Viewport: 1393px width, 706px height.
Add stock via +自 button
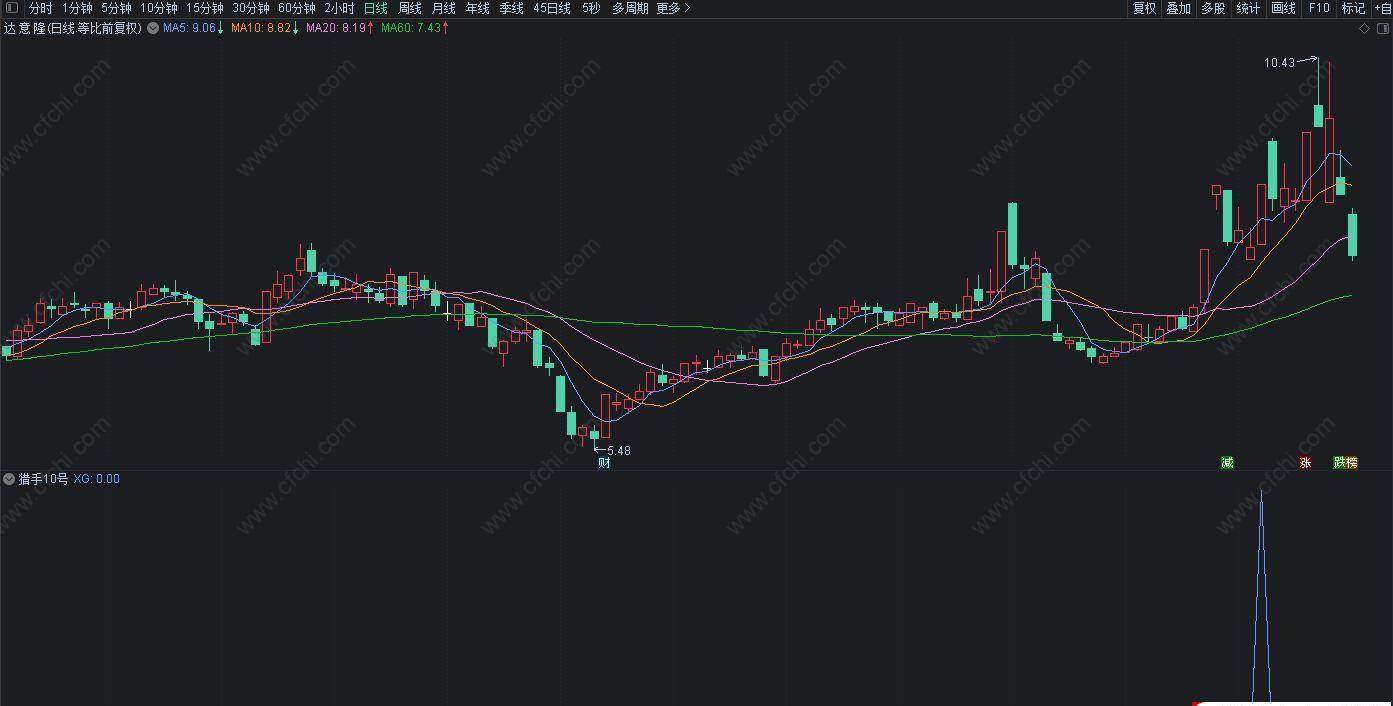tap(1382, 8)
